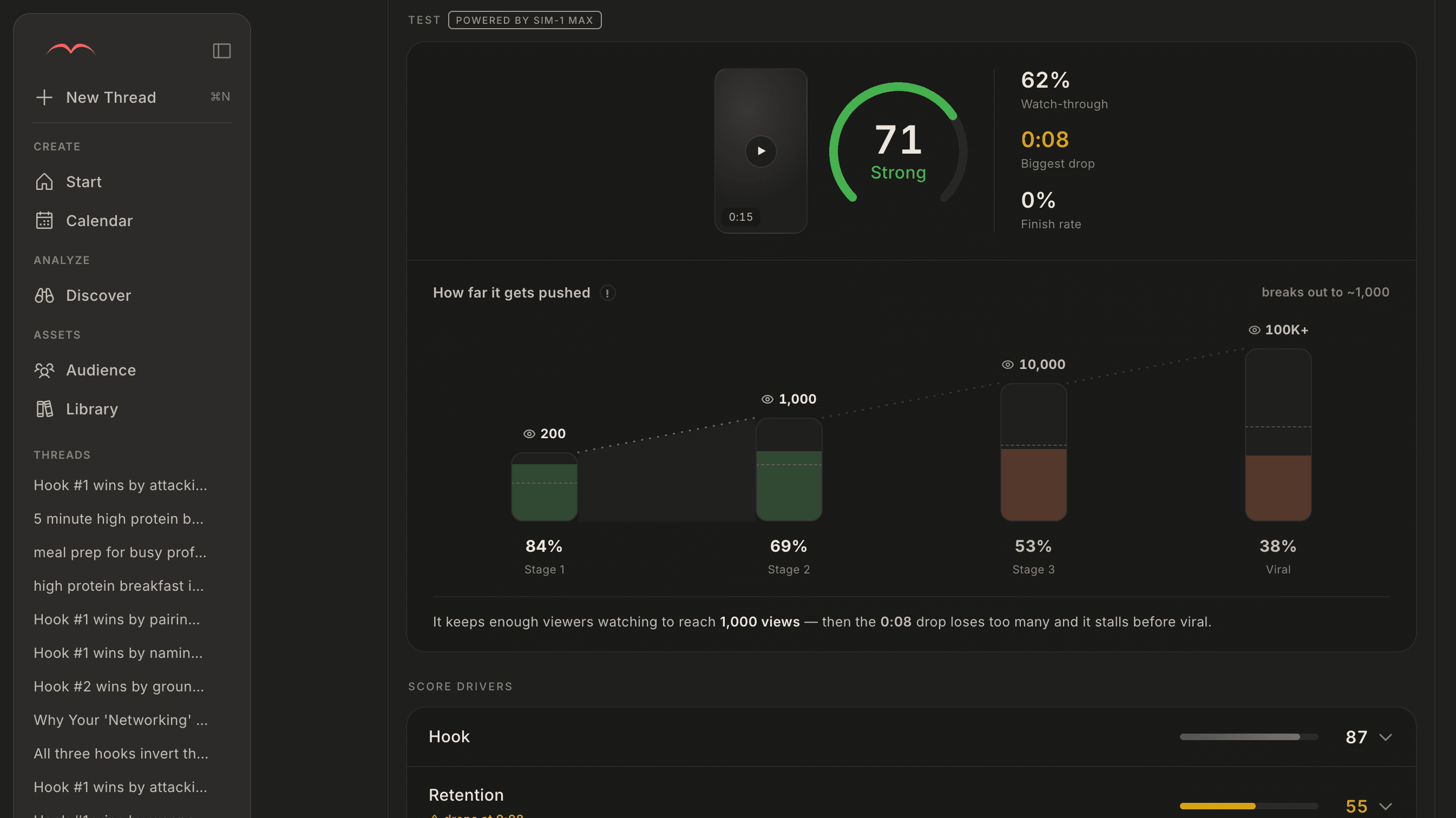Click the Retention row label
This screenshot has height=818, width=1456.
pyautogui.click(x=465, y=795)
